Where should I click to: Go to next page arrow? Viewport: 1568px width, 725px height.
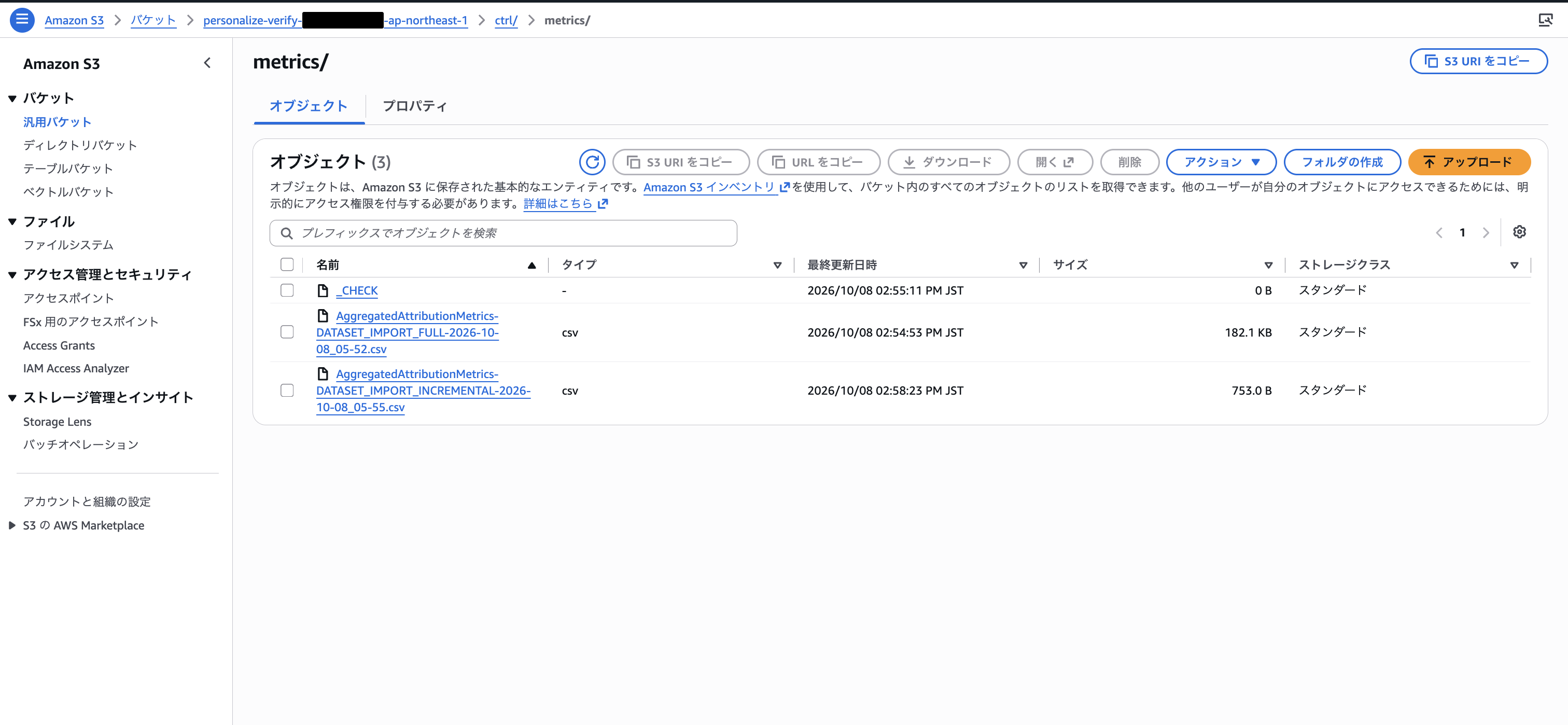[x=1486, y=232]
